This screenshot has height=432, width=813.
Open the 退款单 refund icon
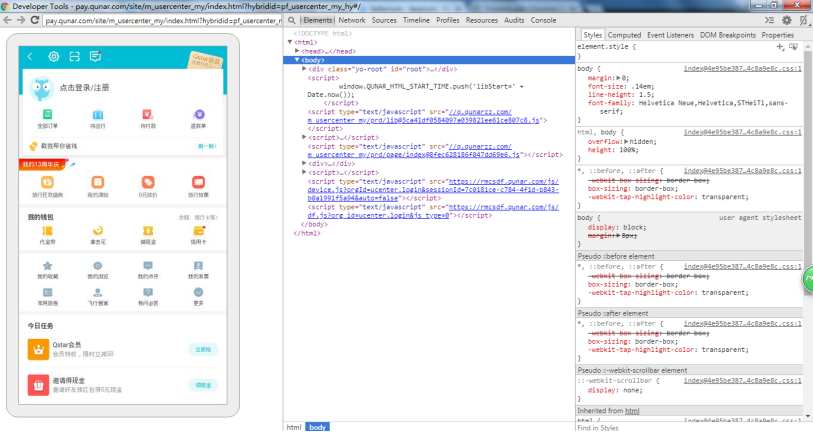(199, 115)
